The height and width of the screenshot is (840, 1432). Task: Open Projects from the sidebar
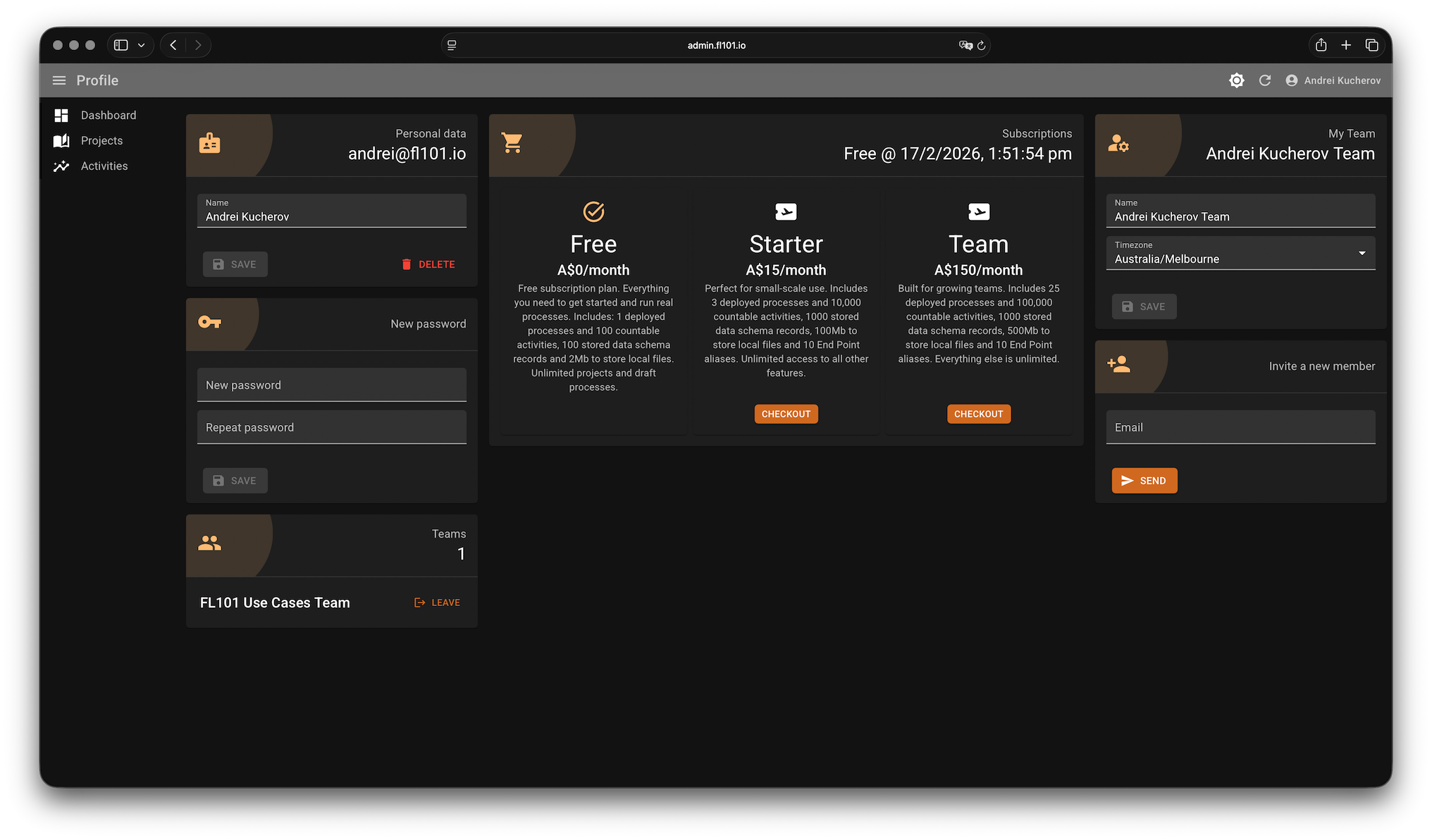coord(101,140)
